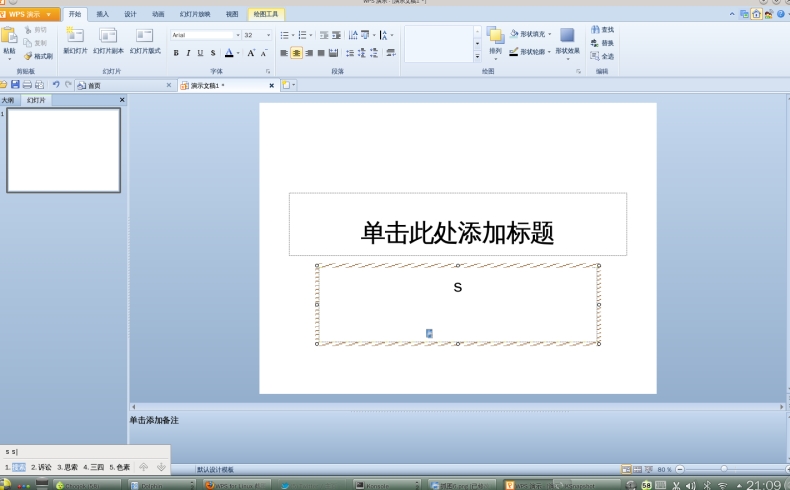Click the decrease indent icon
Image resolution: width=790 pixels, height=490 pixels.
point(324,35)
